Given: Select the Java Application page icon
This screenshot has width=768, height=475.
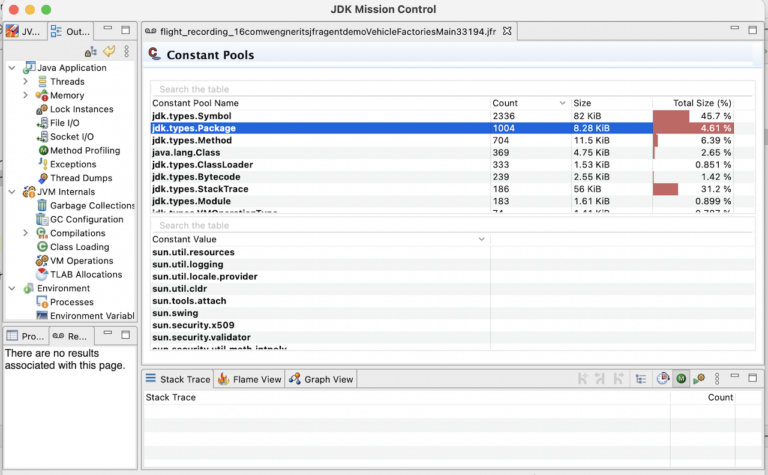Looking at the screenshot, I should point(29,68).
